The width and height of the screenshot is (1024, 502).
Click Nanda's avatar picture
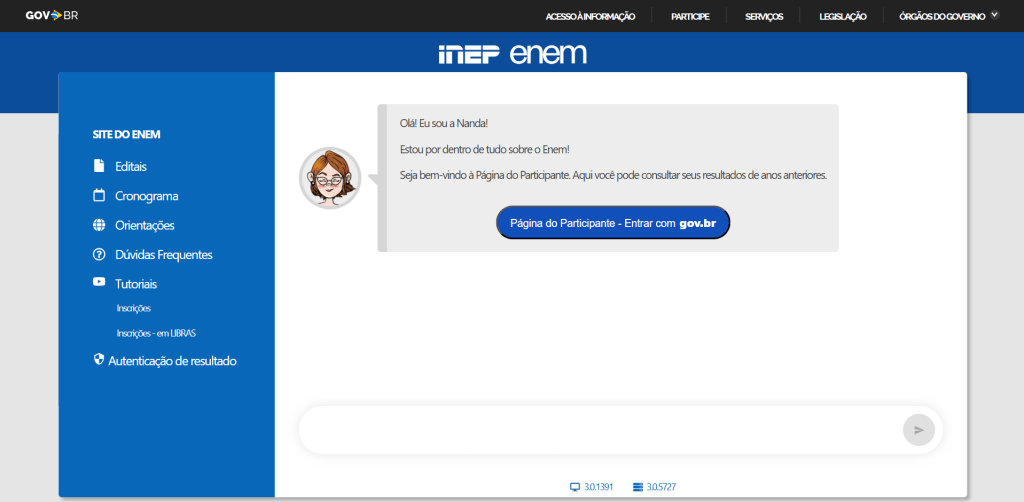[x=330, y=178]
